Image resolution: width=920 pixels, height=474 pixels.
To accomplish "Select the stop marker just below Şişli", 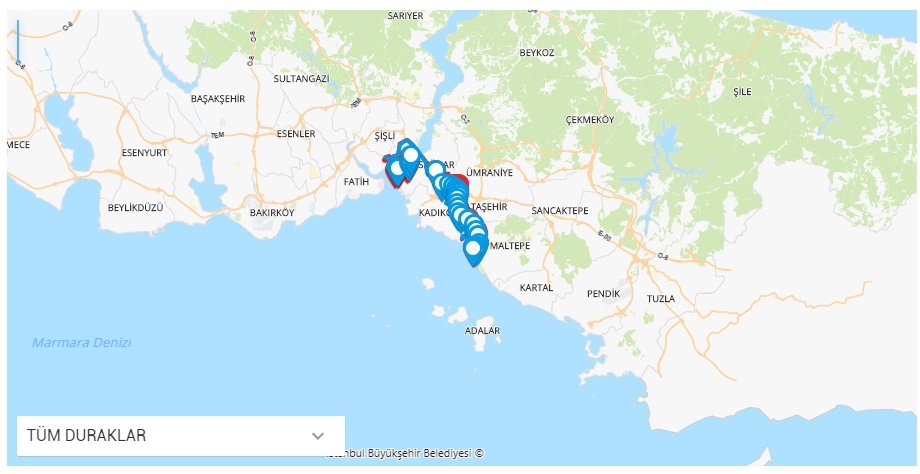I will click(411, 157).
